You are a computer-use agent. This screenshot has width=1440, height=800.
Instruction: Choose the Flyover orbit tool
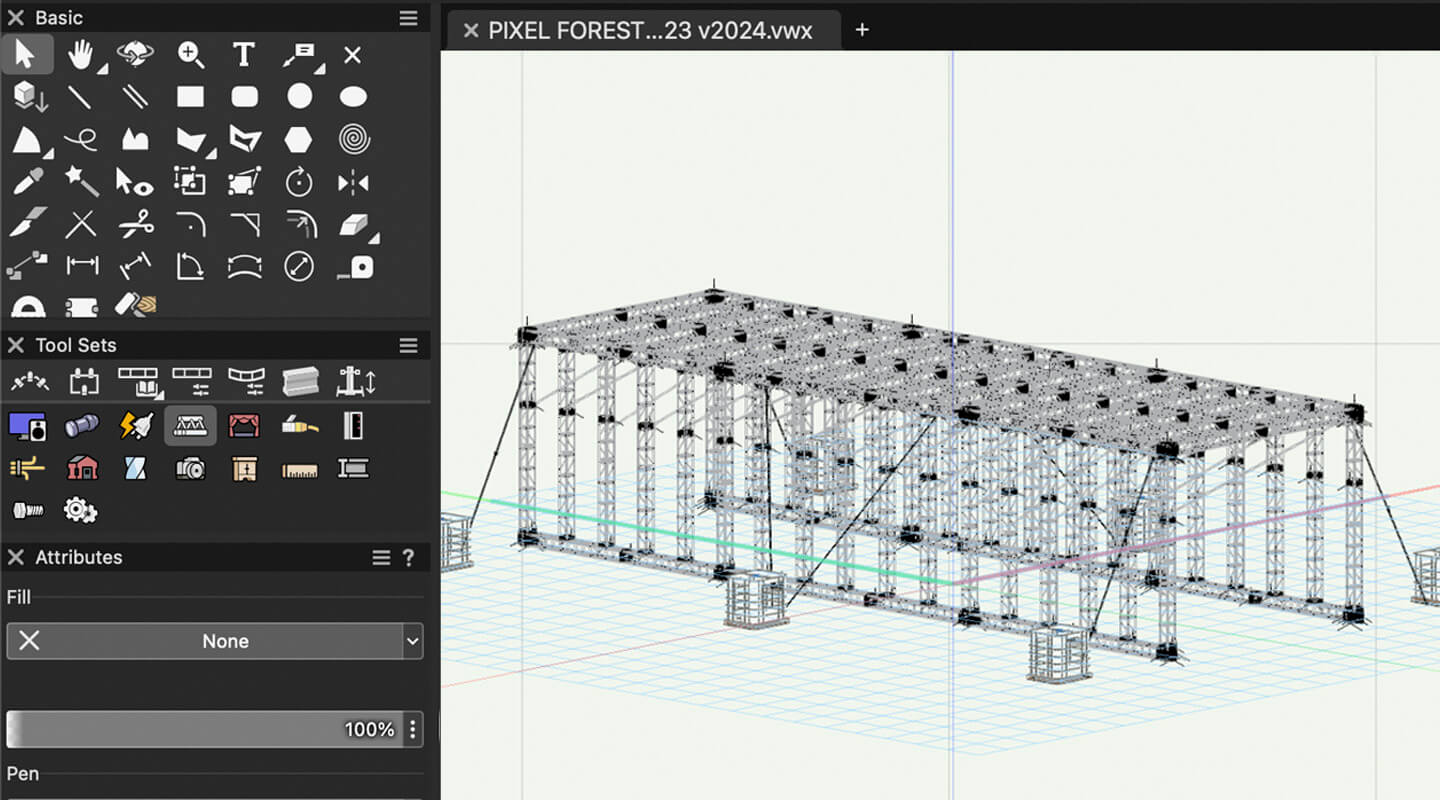135,54
